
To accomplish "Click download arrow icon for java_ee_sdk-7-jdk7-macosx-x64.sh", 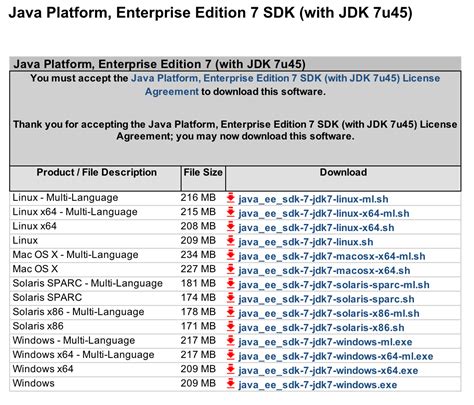I will point(231,269).
